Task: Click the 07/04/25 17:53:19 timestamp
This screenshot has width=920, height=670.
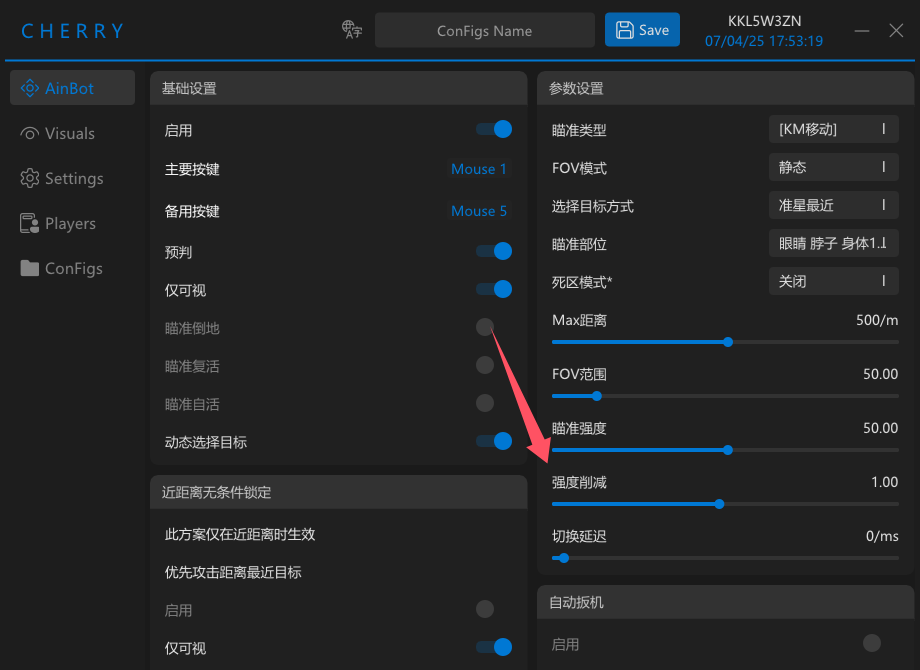Action: point(764,41)
